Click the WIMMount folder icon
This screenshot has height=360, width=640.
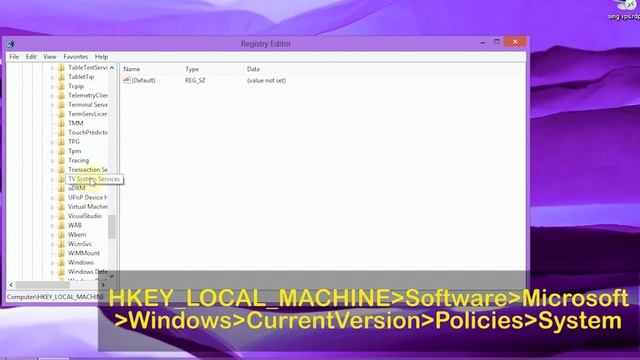(x=61, y=253)
